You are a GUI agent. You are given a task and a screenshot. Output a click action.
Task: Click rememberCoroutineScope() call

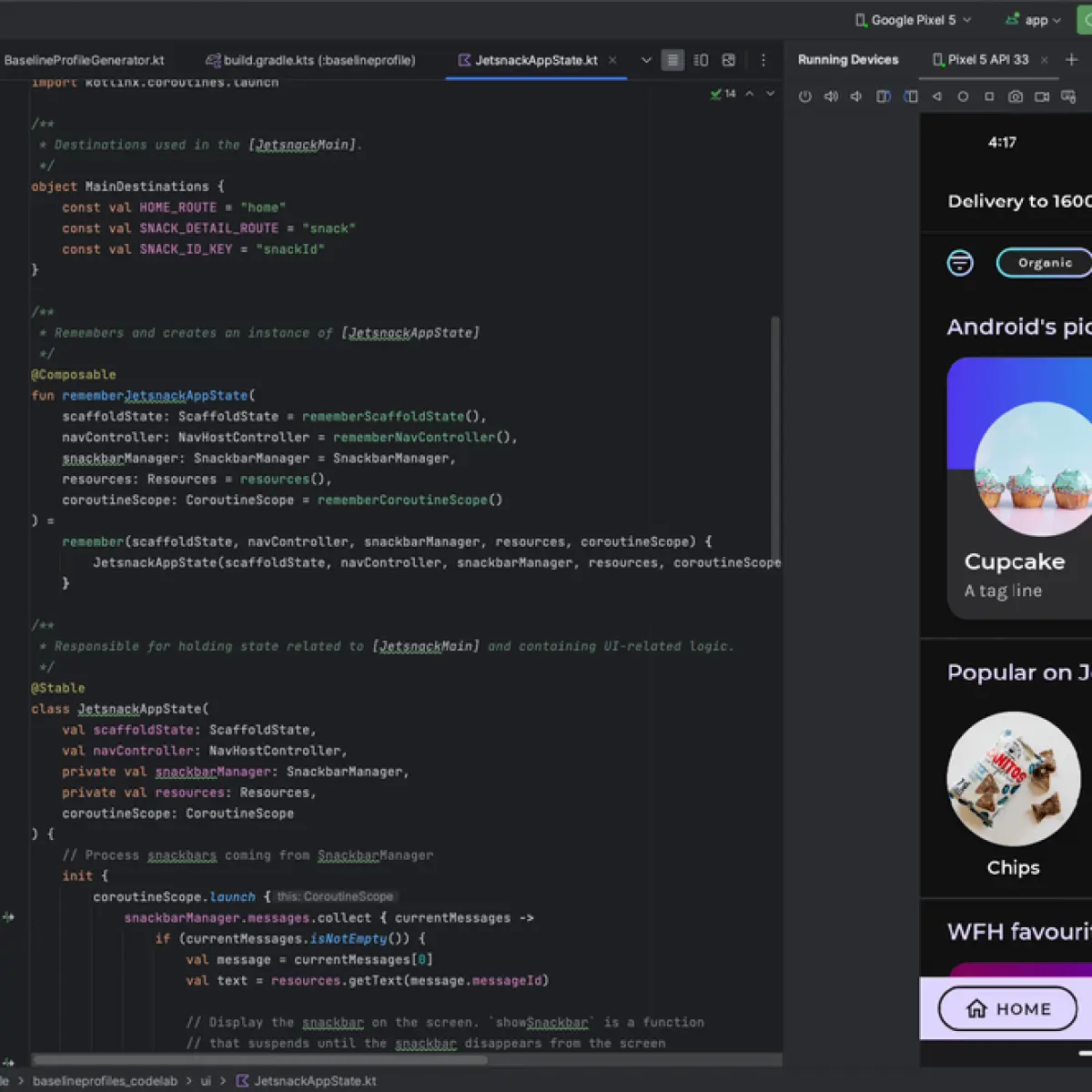pos(409,500)
